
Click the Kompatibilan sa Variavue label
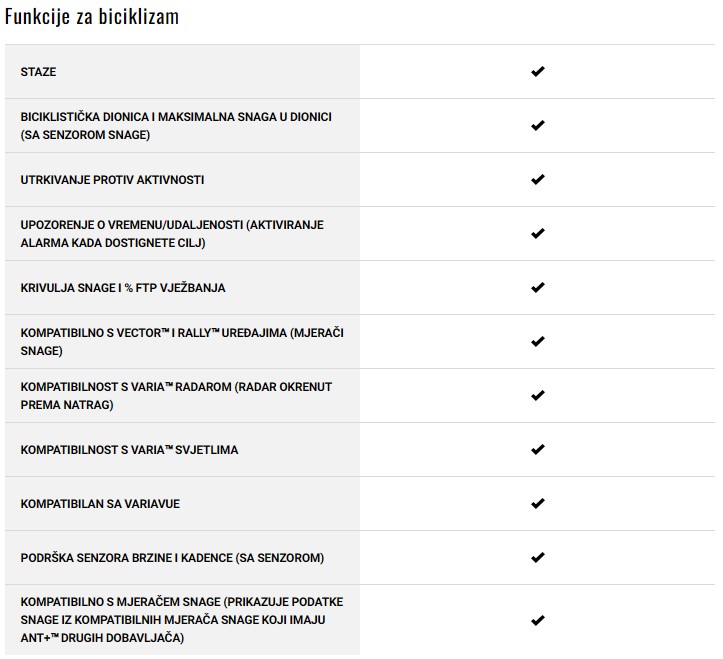[100, 504]
